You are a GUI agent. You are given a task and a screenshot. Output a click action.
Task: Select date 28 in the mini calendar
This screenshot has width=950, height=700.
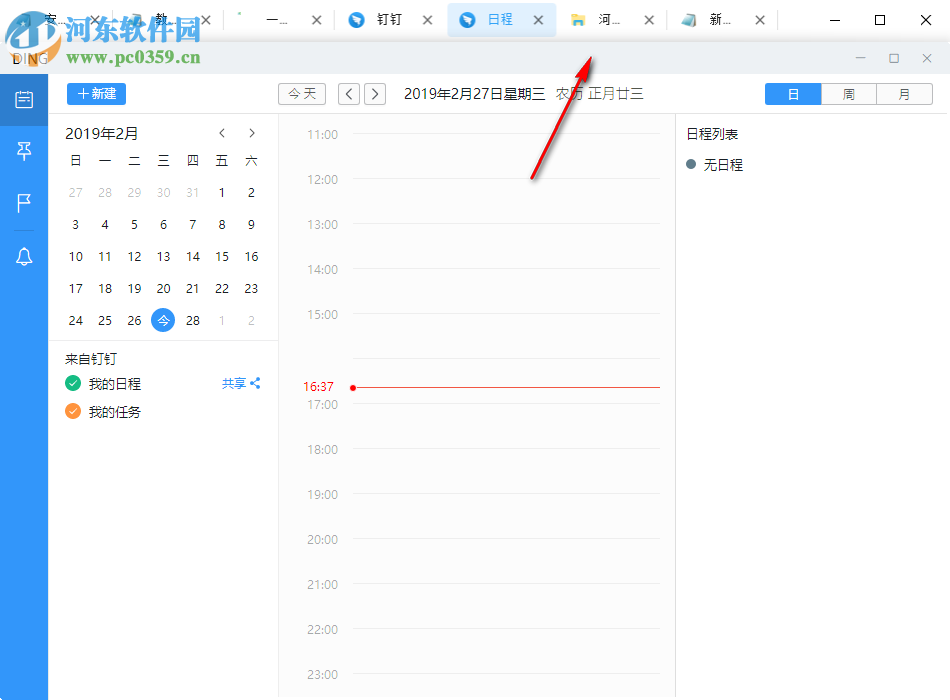(x=192, y=320)
